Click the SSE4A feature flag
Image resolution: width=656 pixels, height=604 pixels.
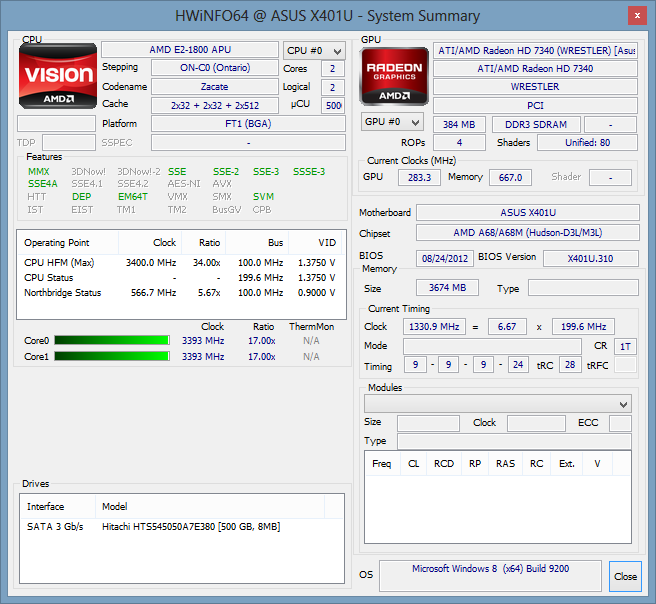point(43,184)
